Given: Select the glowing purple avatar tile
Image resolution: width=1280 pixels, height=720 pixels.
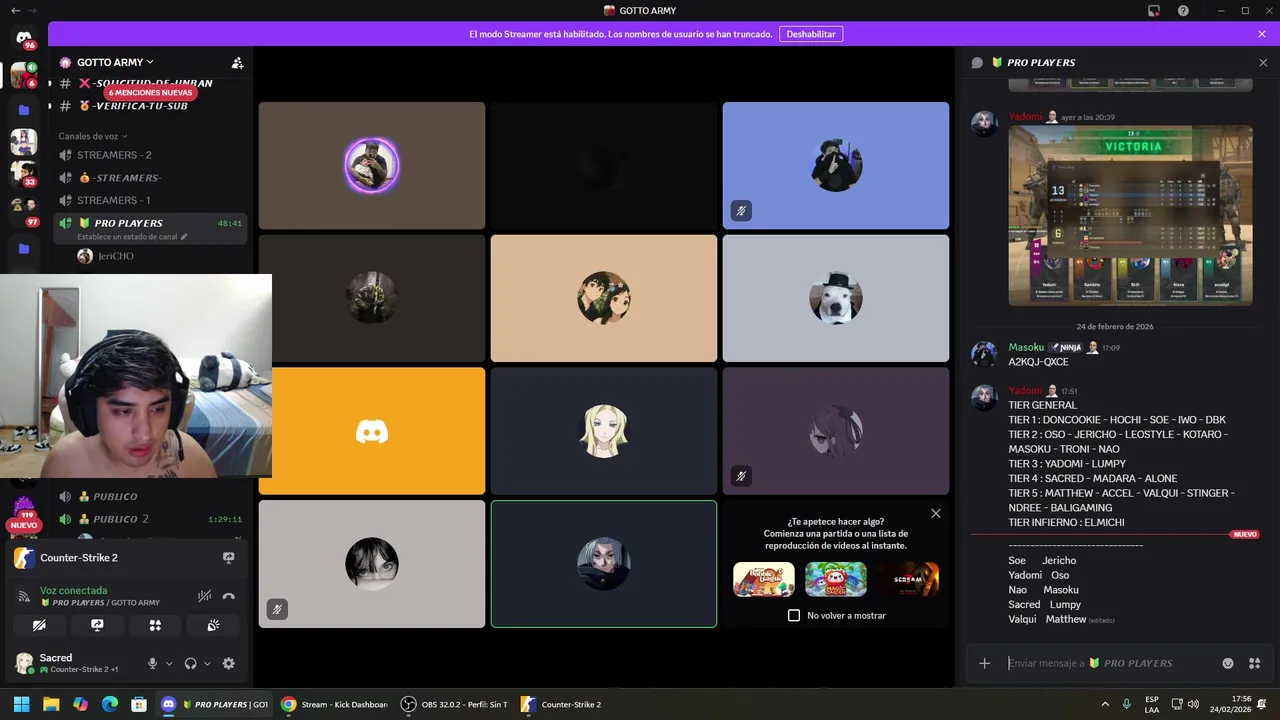Looking at the screenshot, I should pos(372,165).
